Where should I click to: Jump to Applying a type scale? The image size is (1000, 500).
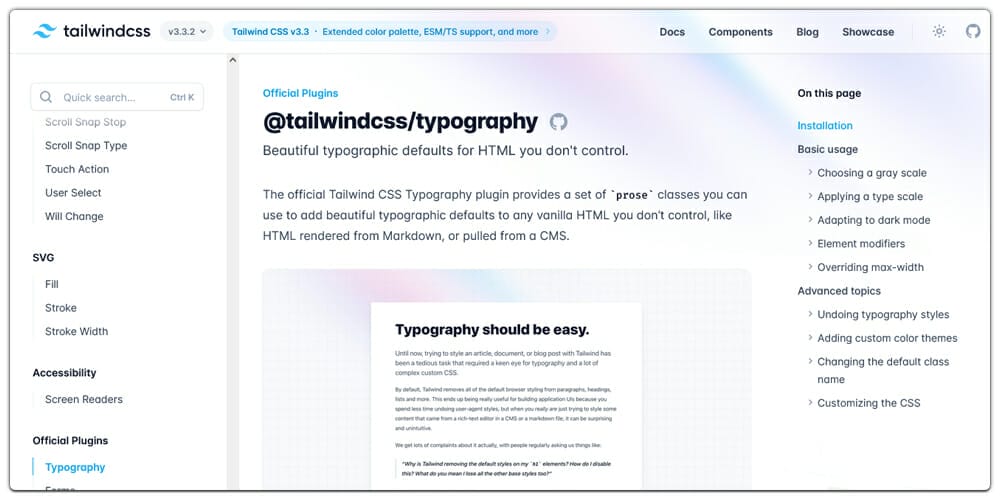[x=870, y=196]
